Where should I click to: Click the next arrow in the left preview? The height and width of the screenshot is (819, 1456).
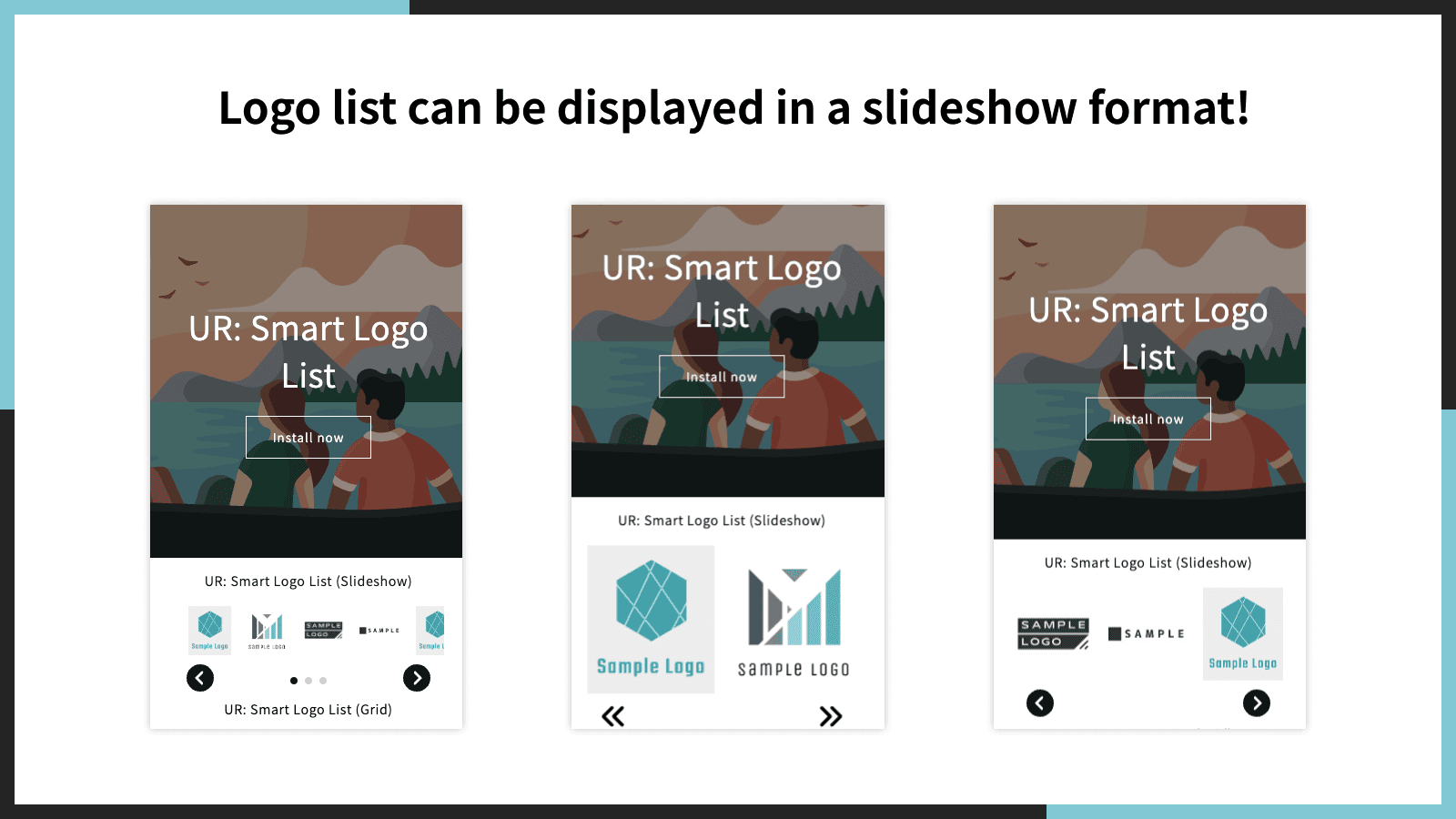417,678
